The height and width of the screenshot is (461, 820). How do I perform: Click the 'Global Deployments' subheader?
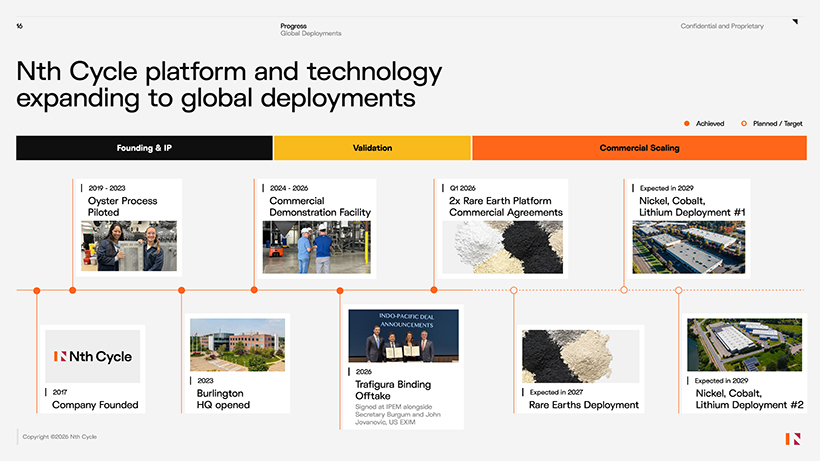tap(311, 33)
